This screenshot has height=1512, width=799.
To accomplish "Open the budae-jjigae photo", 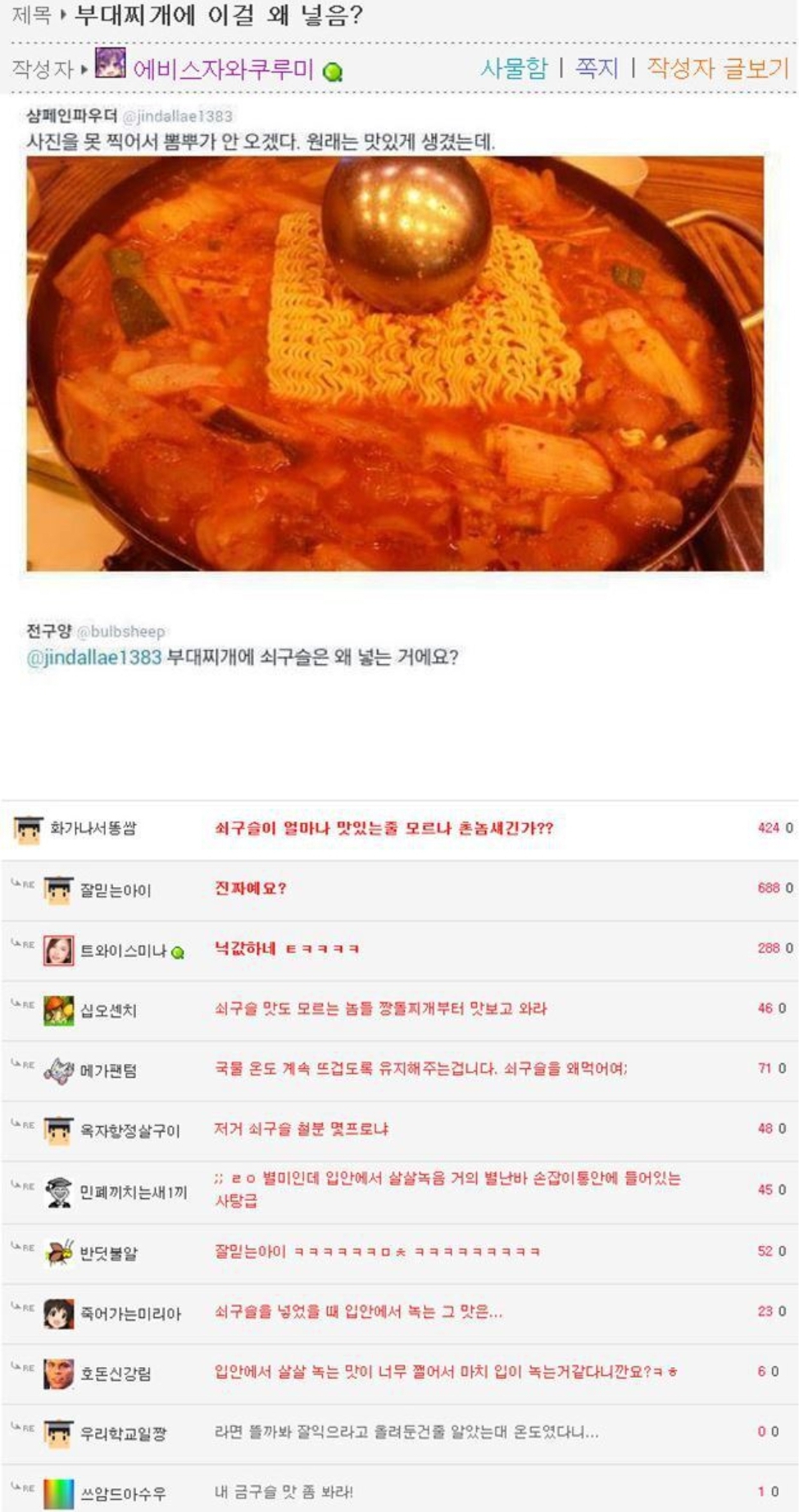I will point(395,363).
